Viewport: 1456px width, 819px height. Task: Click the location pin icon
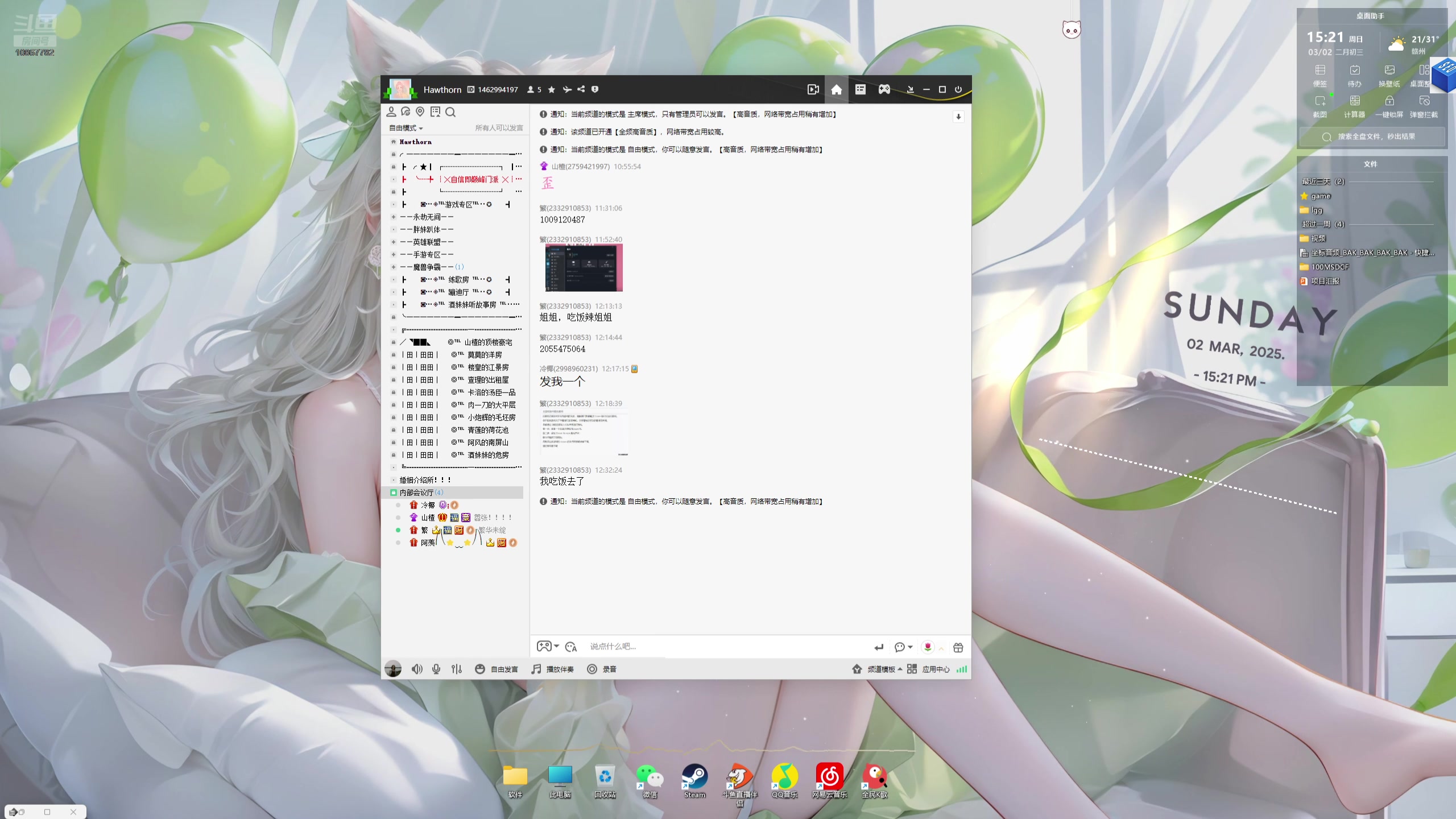point(420,111)
